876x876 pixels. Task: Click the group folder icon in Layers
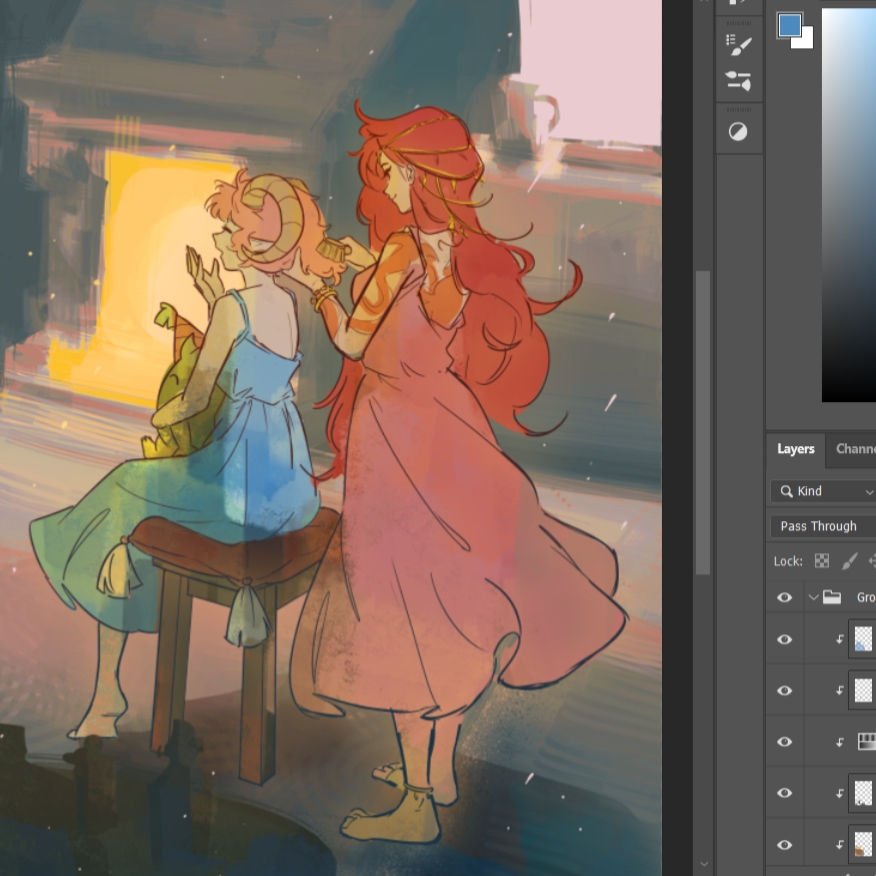coord(832,597)
